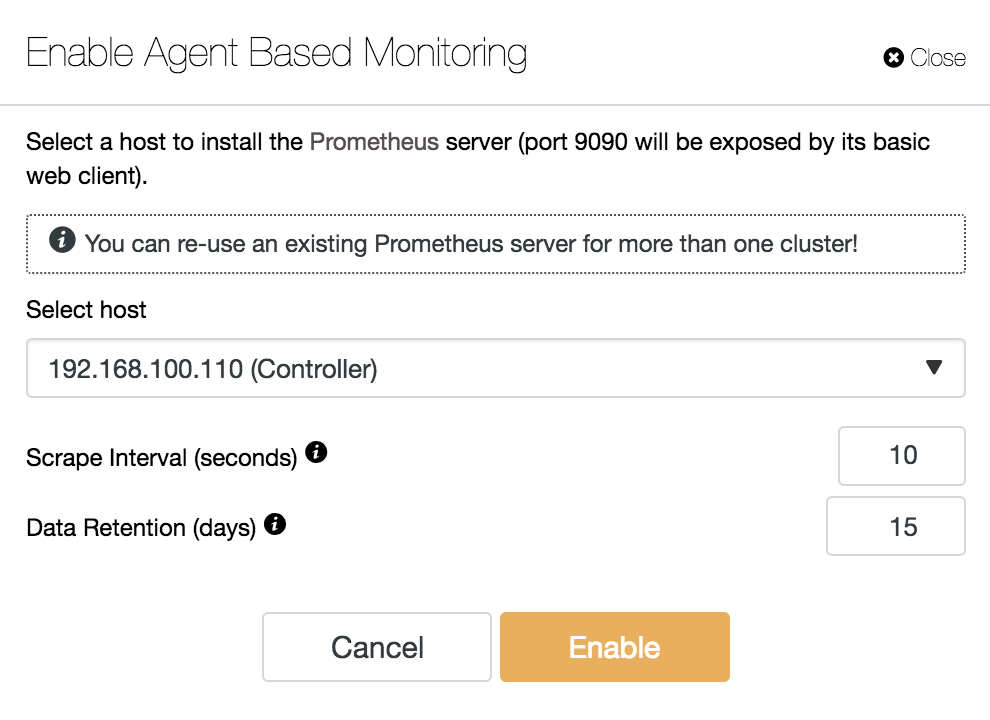The height and width of the screenshot is (720, 990).
Task: Focus the Scrape Interval field showing 10
Action: coord(902,456)
